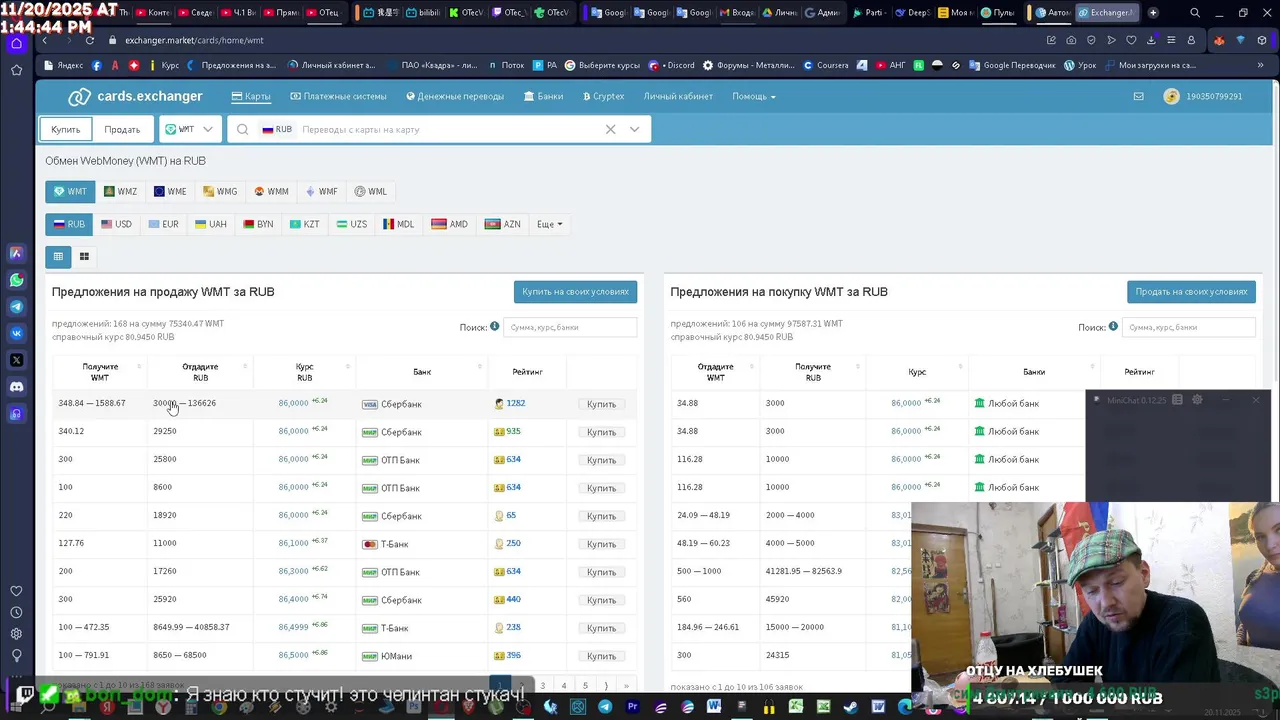Focus buy-offers Сумма, курс, банки filter
This screenshot has height=720, width=1280.
[x=1188, y=327]
